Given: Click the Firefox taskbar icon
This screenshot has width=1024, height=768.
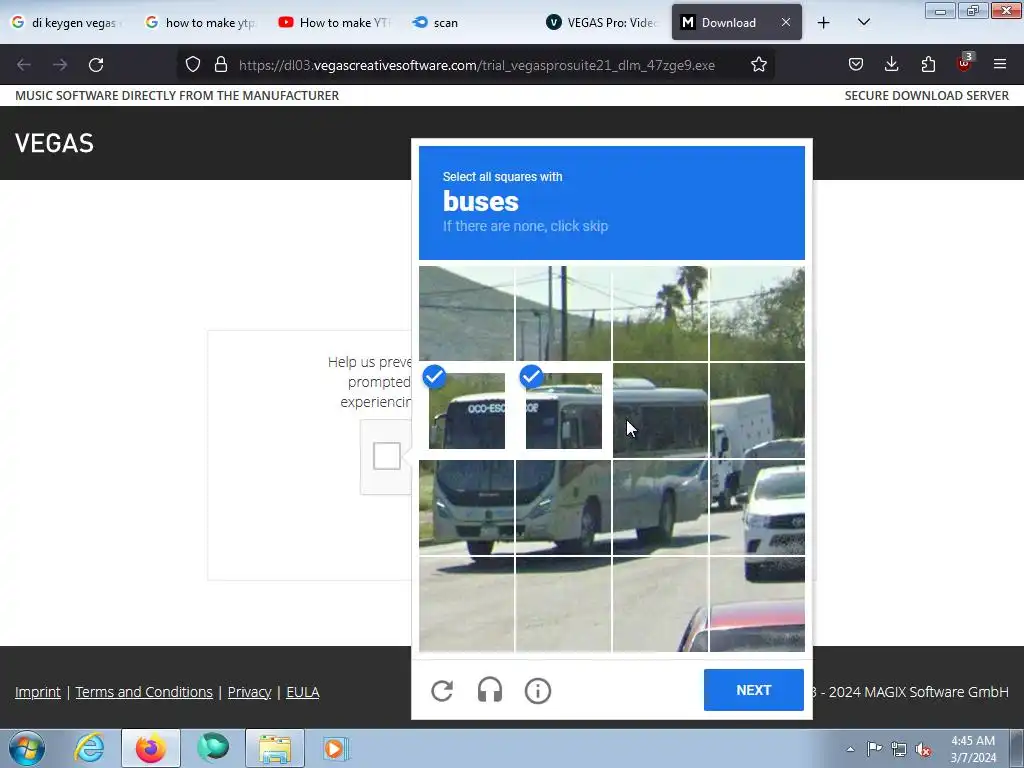Looking at the screenshot, I should pyautogui.click(x=151, y=748).
